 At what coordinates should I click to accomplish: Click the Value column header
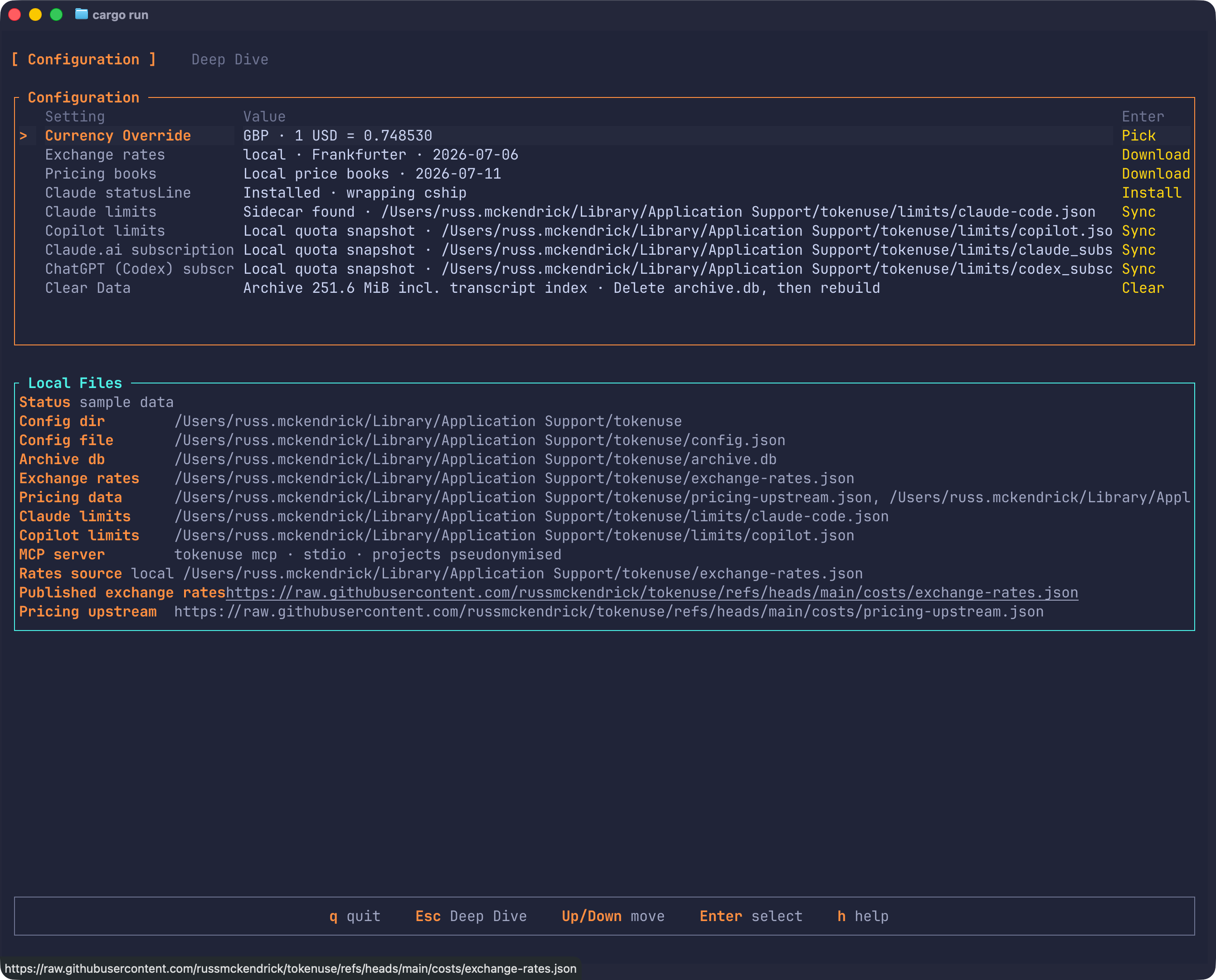[264, 116]
